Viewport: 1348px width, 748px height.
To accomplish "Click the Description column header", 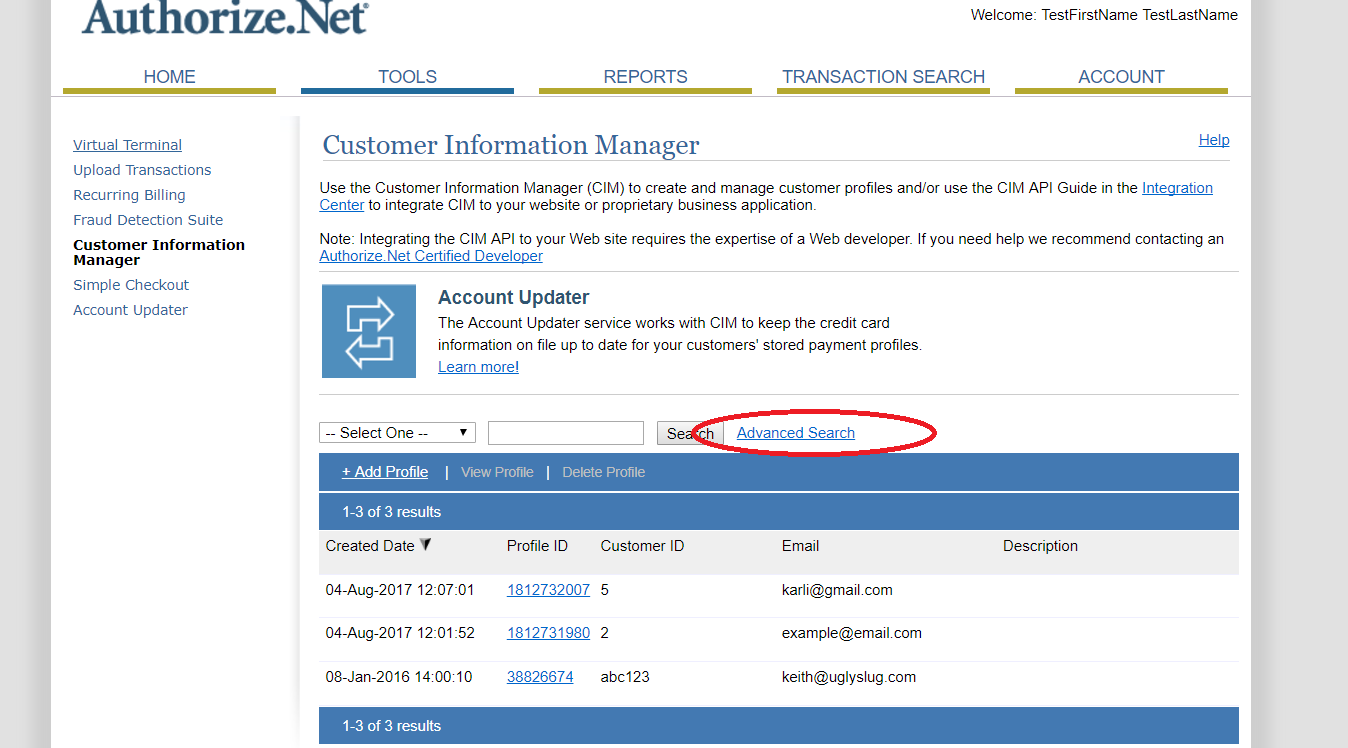I will point(1040,546).
